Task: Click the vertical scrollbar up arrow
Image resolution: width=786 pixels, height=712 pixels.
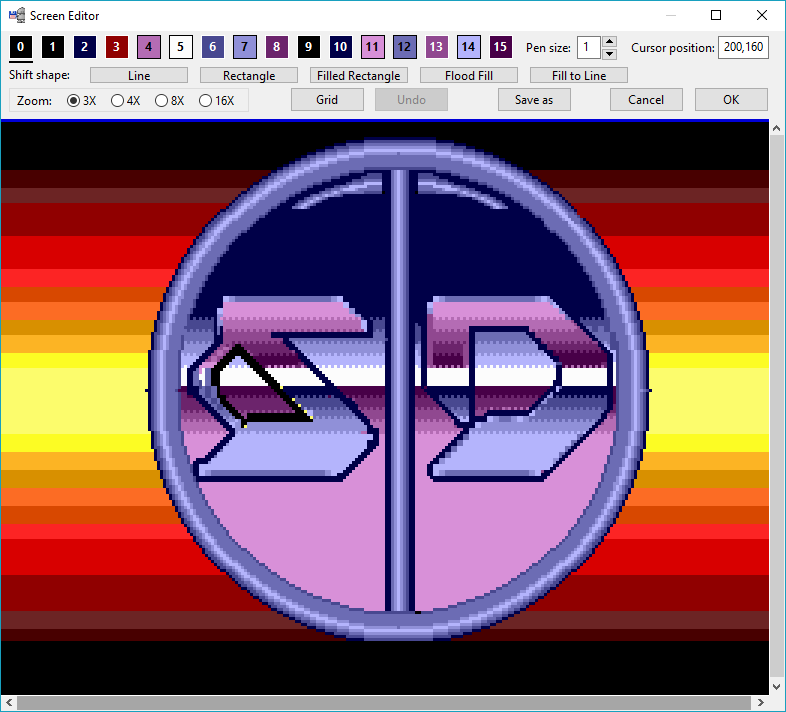Action: click(776, 128)
